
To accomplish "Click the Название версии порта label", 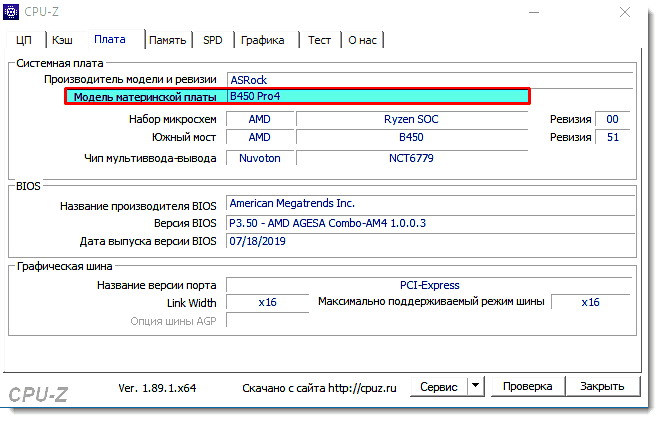I will pyautogui.click(x=156, y=286).
